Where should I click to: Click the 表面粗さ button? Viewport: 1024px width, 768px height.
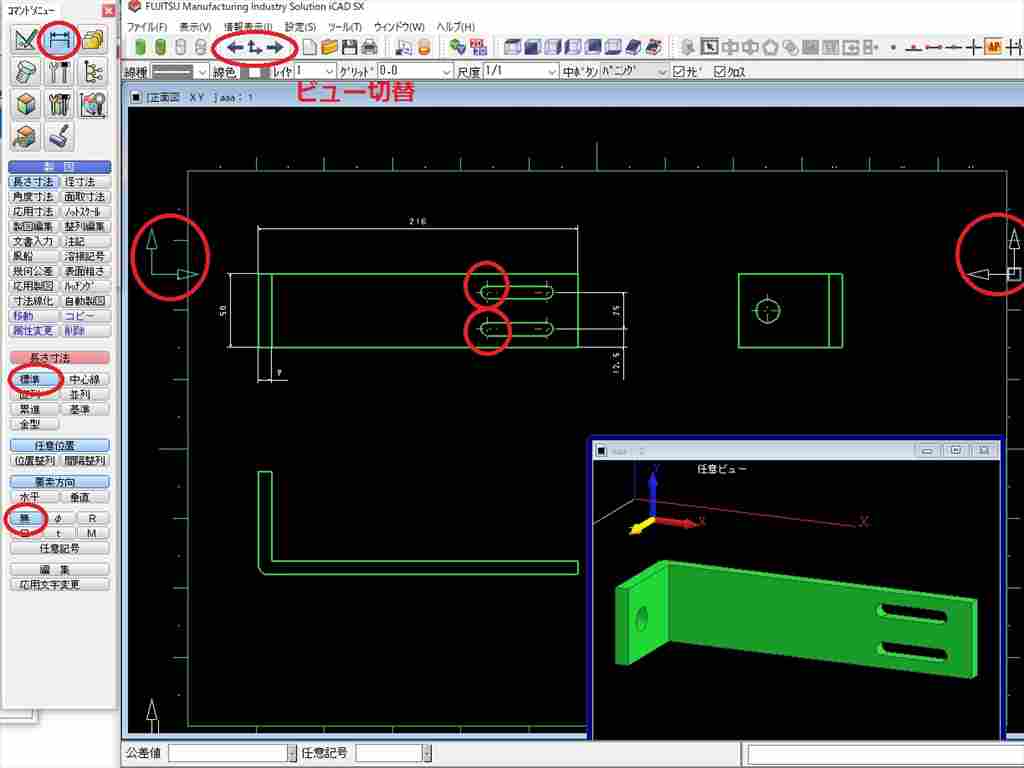coord(85,271)
